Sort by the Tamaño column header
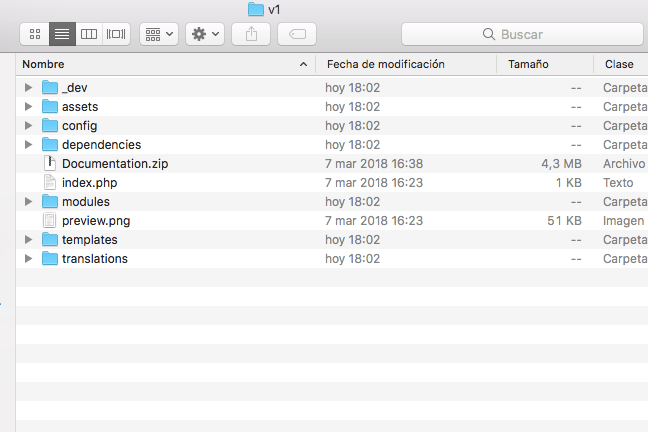The height and width of the screenshot is (432, 648). [545, 64]
